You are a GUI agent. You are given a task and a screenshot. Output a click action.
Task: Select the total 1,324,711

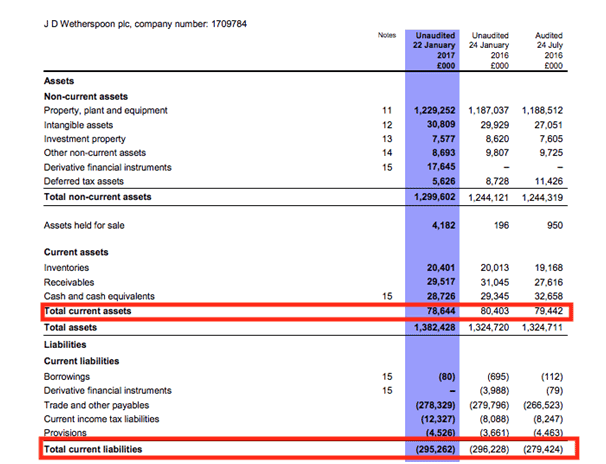tap(542, 328)
